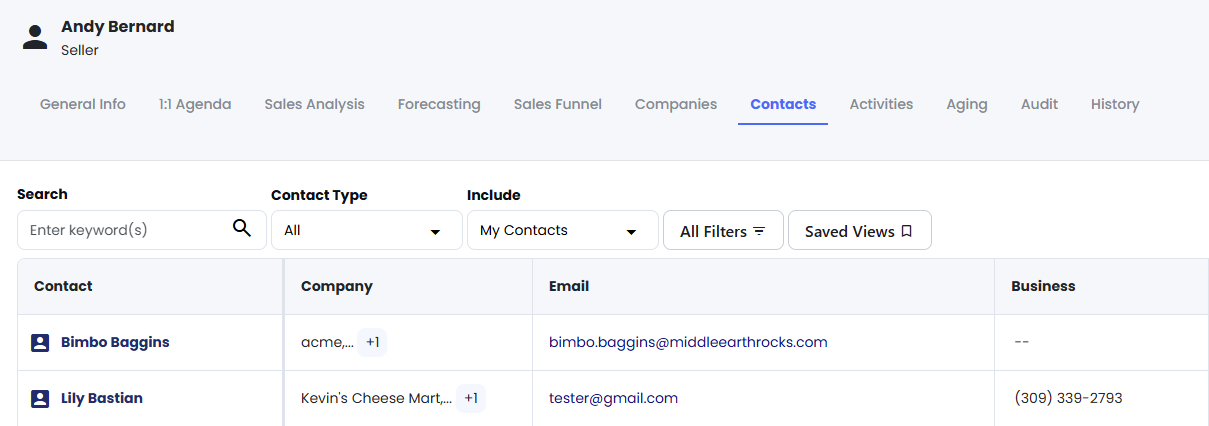Click the contact card icon beside Lily Bastian

pos(40,399)
